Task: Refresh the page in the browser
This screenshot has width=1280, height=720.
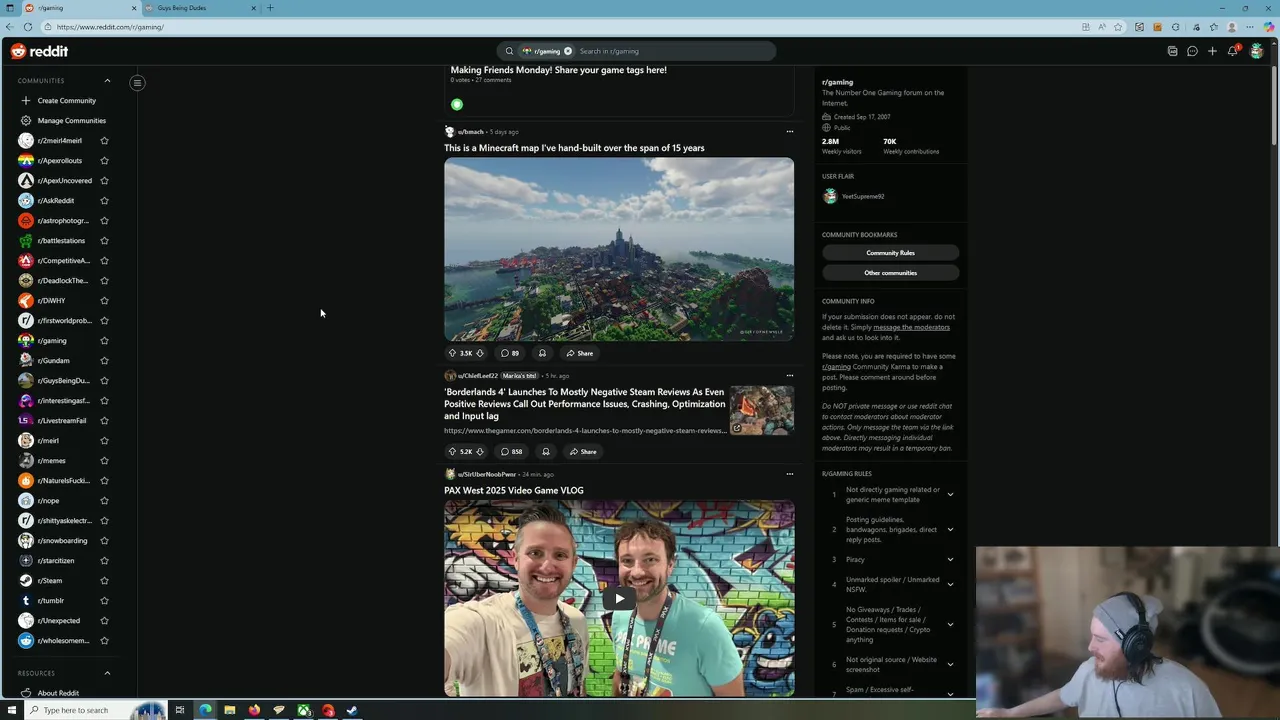Action: click(x=27, y=27)
